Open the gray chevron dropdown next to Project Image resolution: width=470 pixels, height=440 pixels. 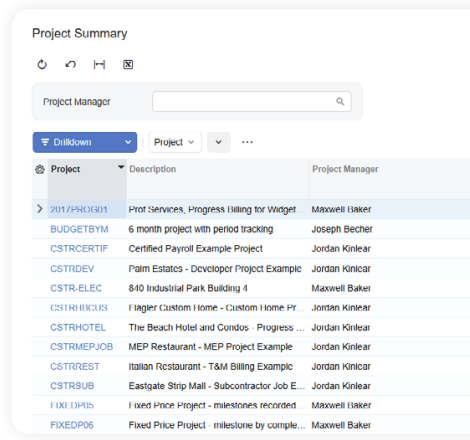pyautogui.click(x=219, y=142)
